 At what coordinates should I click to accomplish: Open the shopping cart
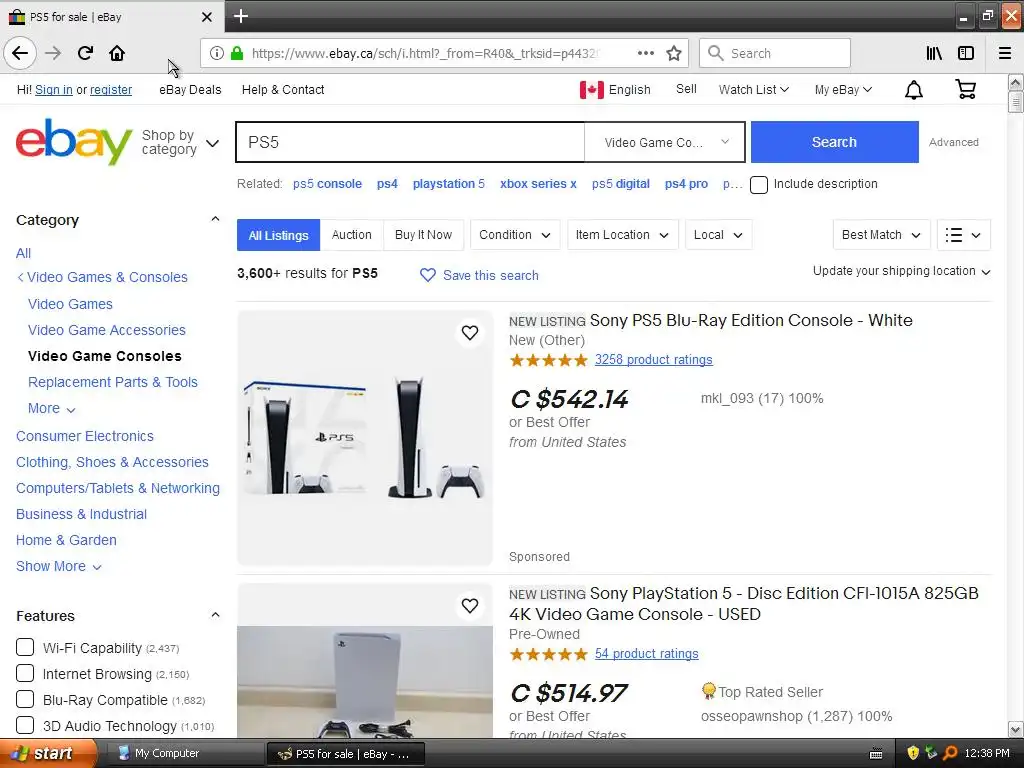[x=965, y=89]
